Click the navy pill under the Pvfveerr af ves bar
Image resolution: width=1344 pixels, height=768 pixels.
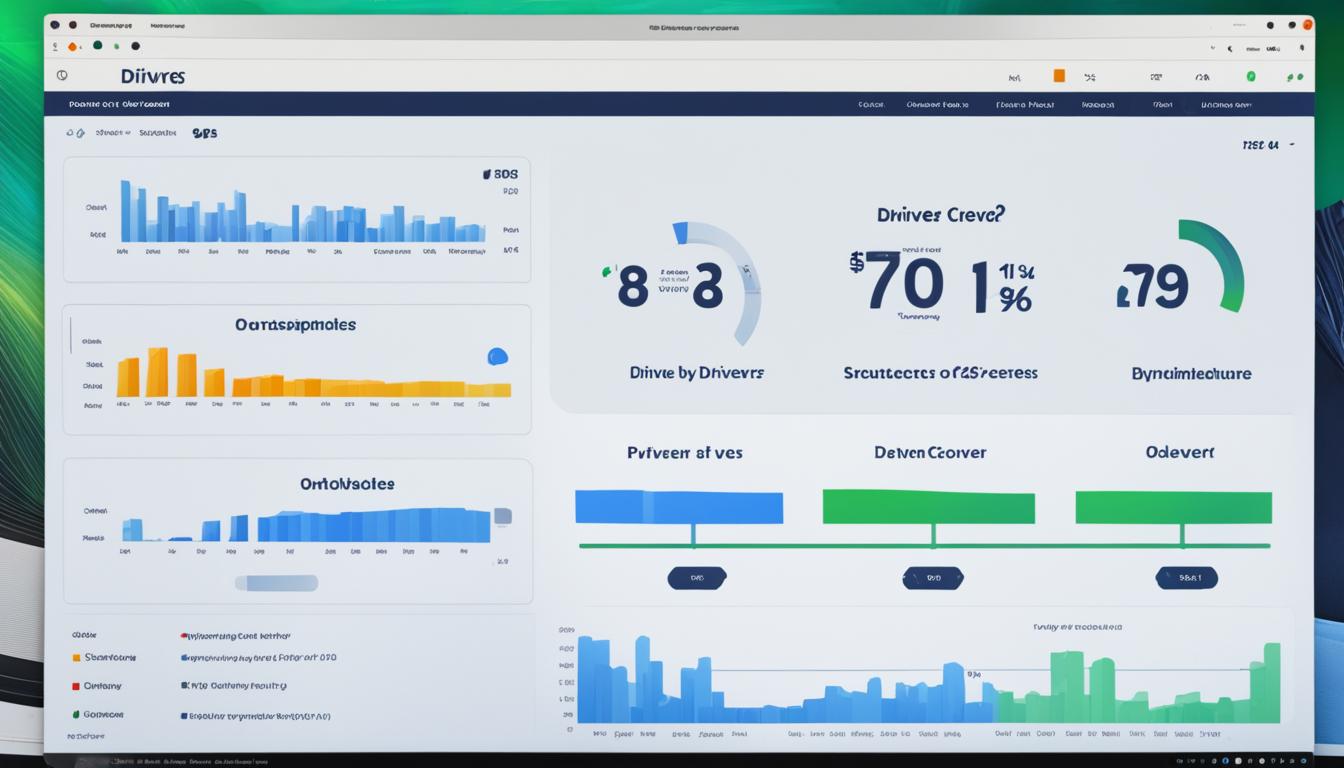coord(697,577)
